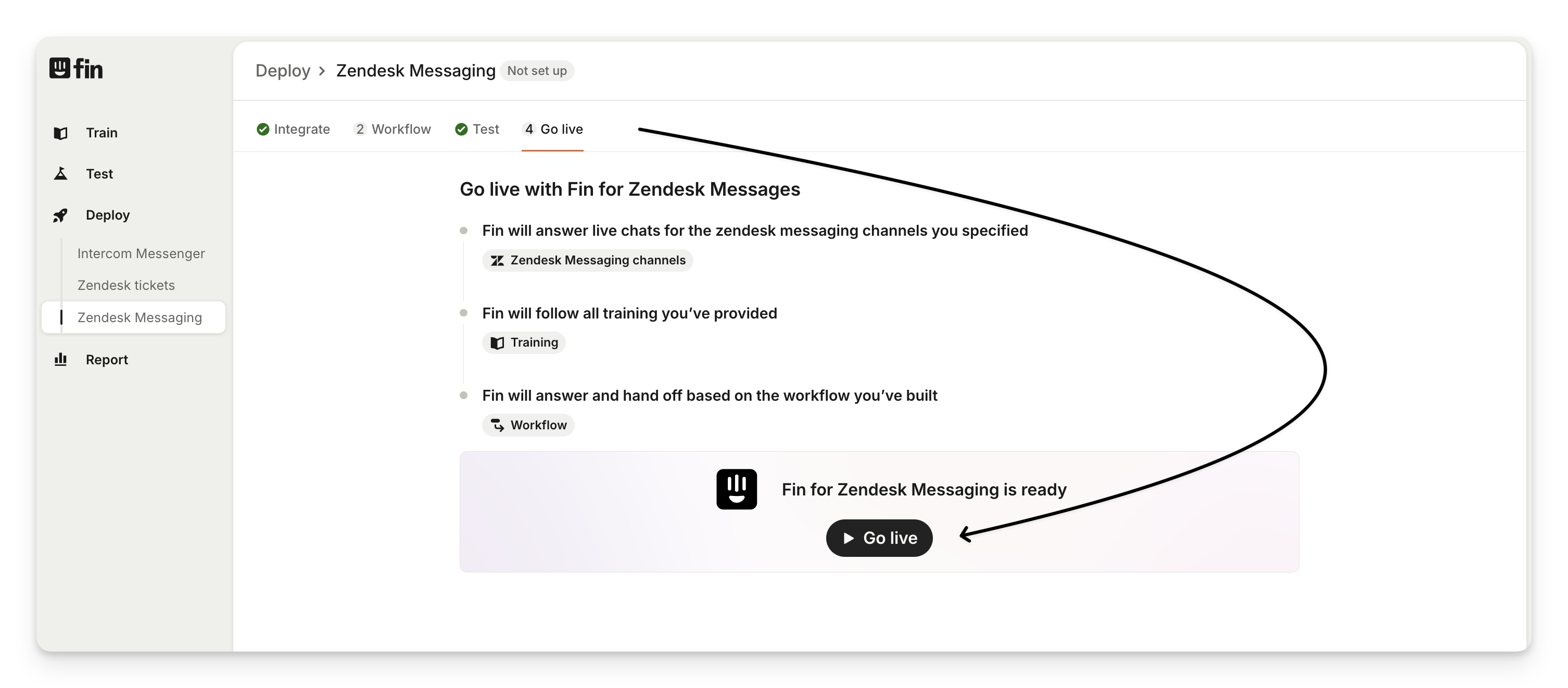
Task: Click the Report bar chart icon
Action: click(61, 360)
